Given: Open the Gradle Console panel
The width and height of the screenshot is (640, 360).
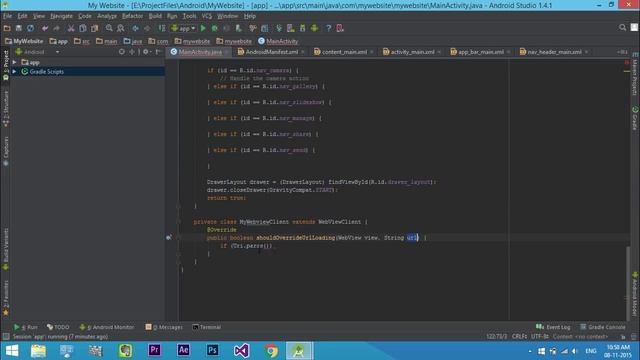Looking at the screenshot, I should [602, 327].
